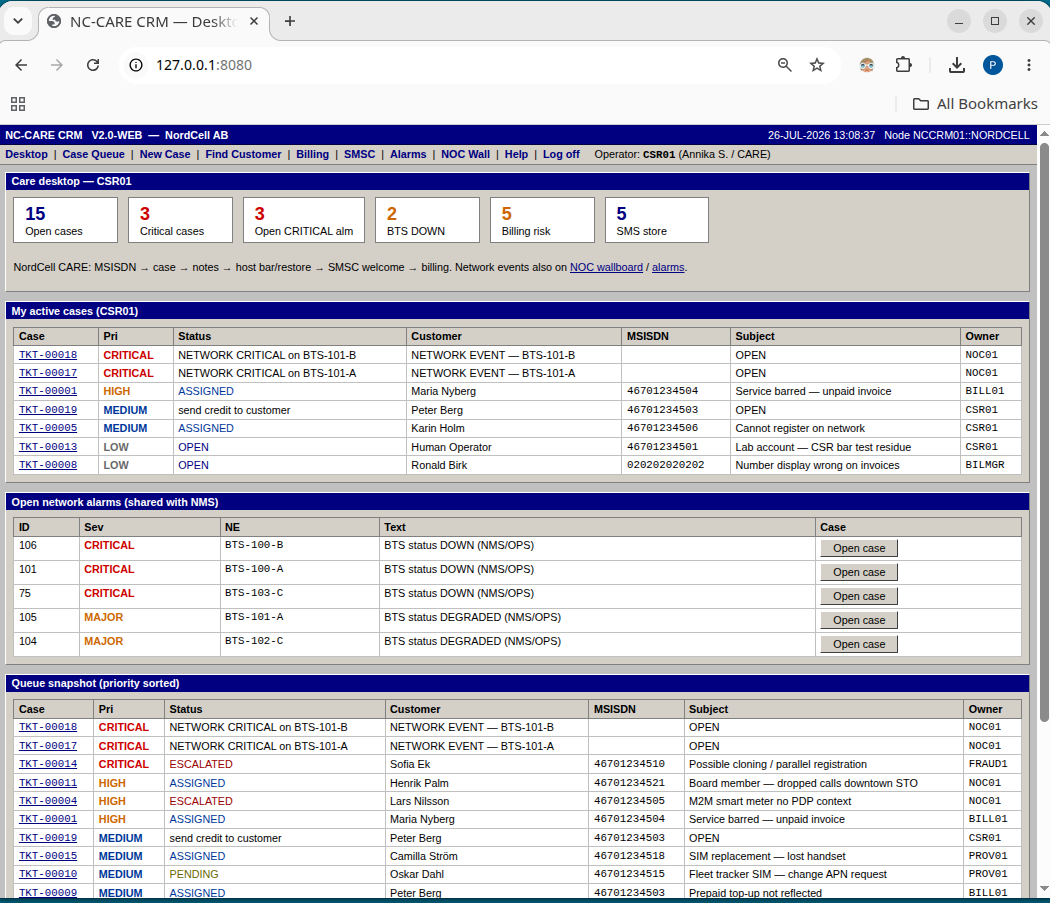Click the scrollbar down arrow

tap(1044, 889)
